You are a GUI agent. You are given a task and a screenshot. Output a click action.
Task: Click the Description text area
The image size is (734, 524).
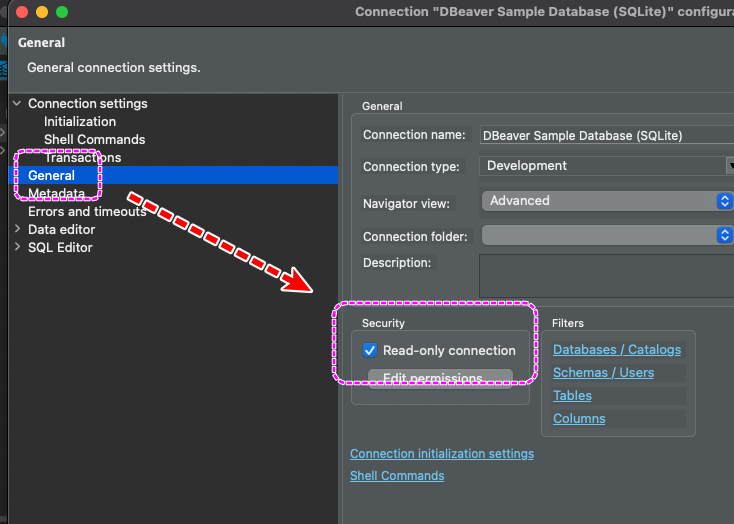(607, 276)
